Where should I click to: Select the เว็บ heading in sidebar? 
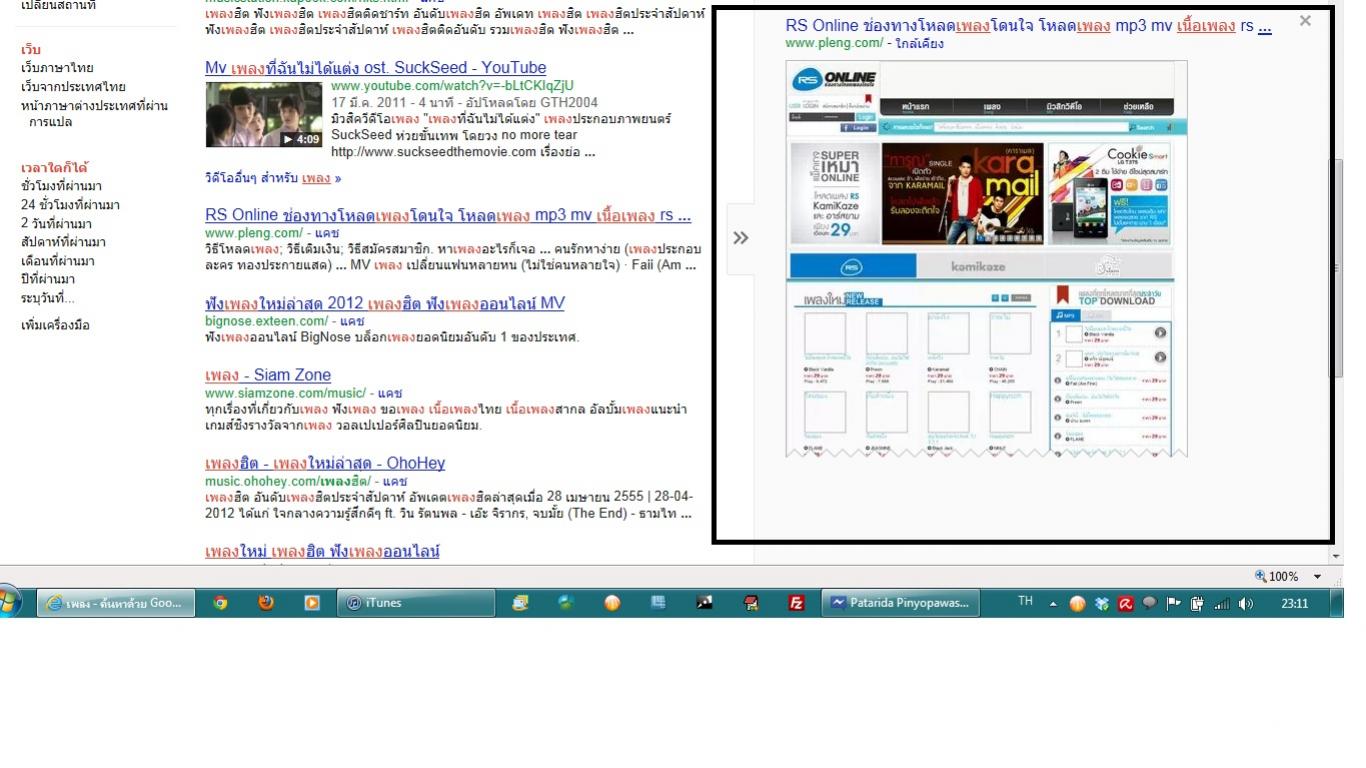point(31,49)
